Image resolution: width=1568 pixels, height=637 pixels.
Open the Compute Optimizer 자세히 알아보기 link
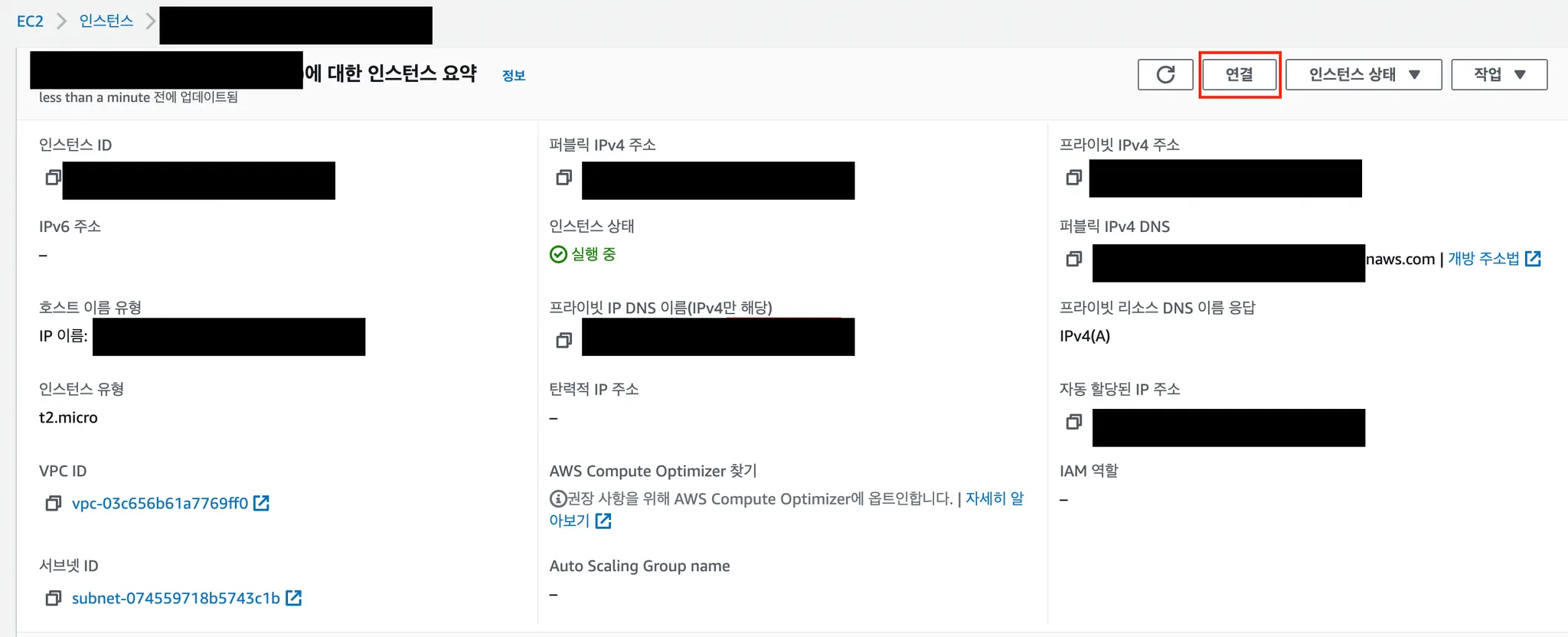click(x=994, y=498)
